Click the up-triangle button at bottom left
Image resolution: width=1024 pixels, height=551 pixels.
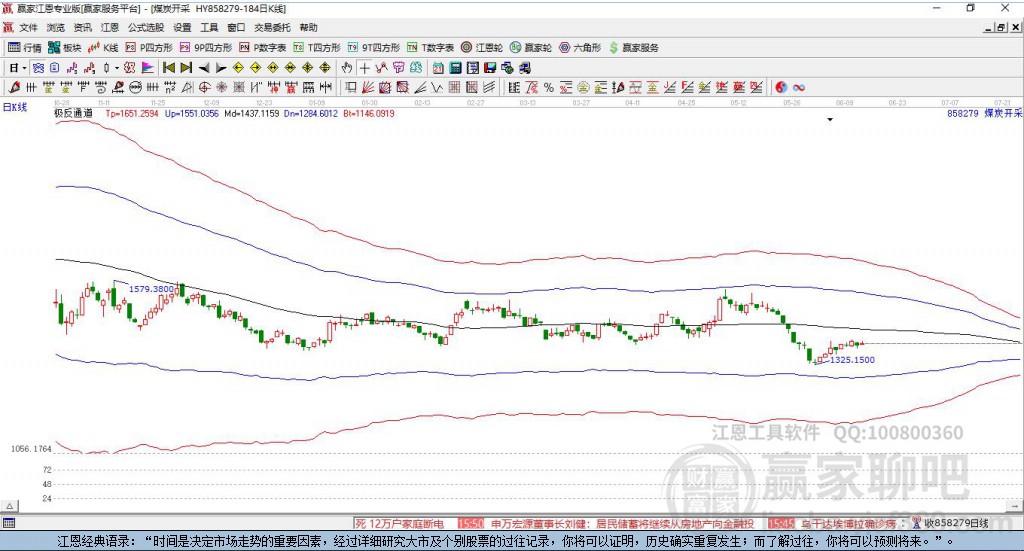point(10,507)
